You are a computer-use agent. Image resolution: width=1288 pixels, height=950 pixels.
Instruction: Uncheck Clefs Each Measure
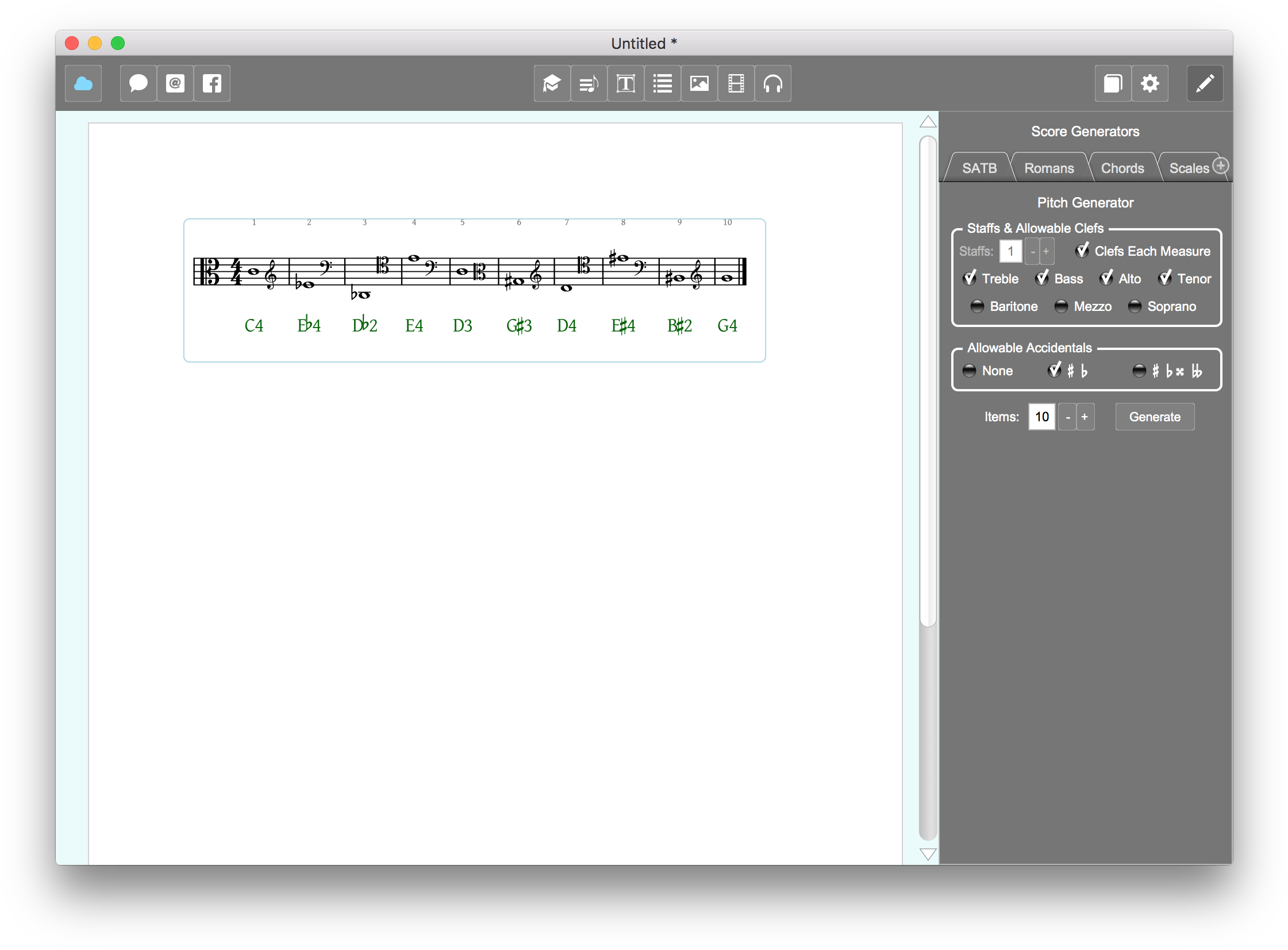pos(1083,251)
